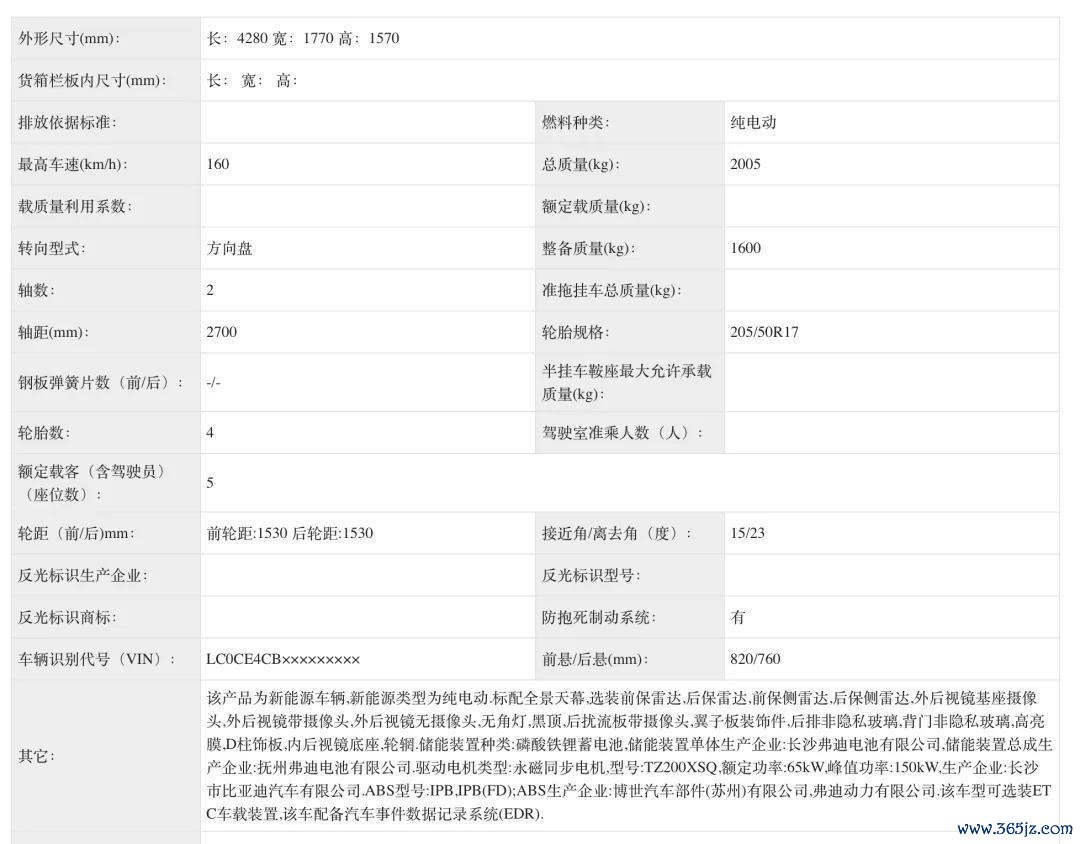Select the 纯电动 fuel type value
Screen dimensions: 1080x844
click(753, 123)
